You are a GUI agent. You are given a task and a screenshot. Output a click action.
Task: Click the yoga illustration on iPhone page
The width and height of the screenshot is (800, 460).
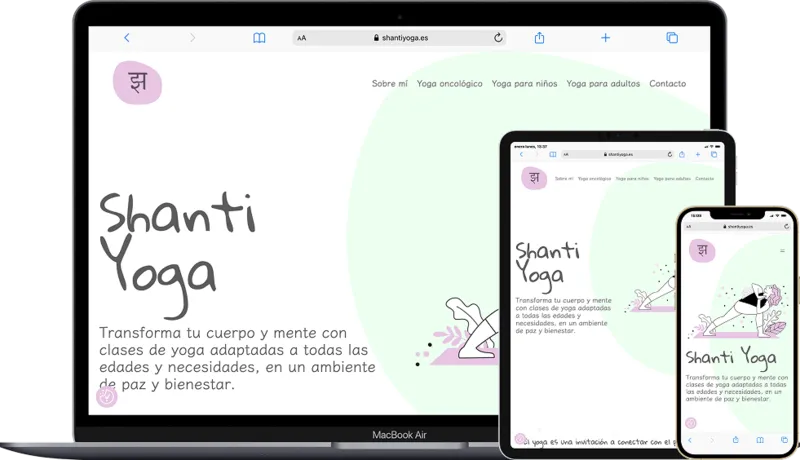pos(740,311)
